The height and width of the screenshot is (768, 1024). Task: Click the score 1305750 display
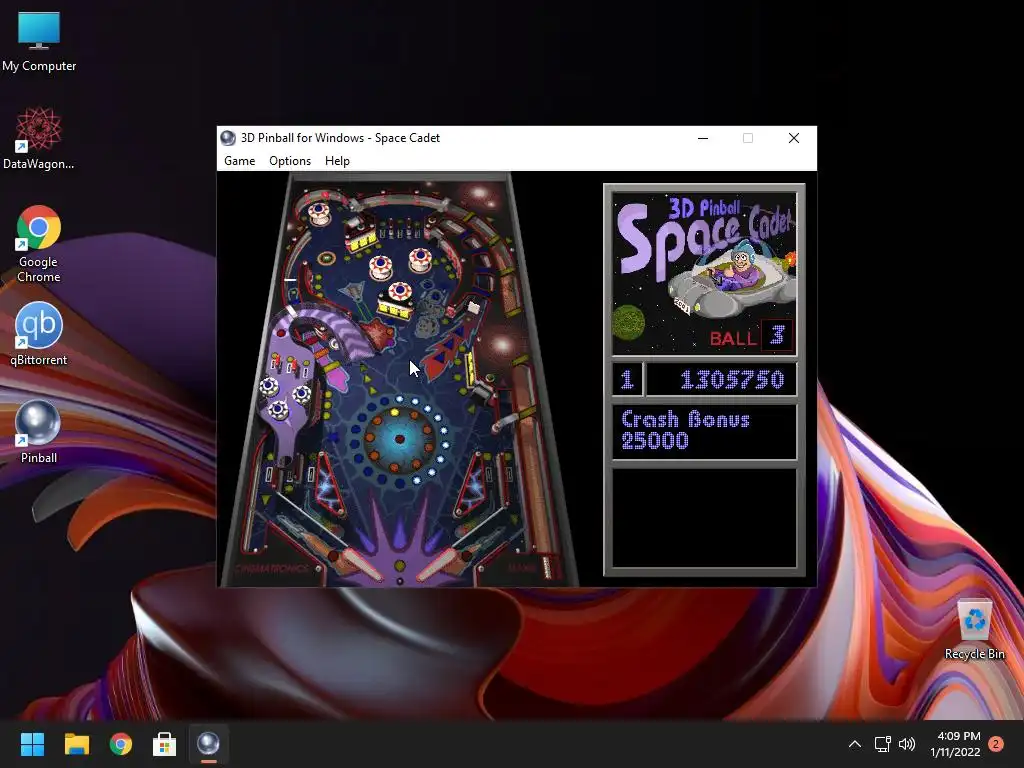[x=721, y=379]
